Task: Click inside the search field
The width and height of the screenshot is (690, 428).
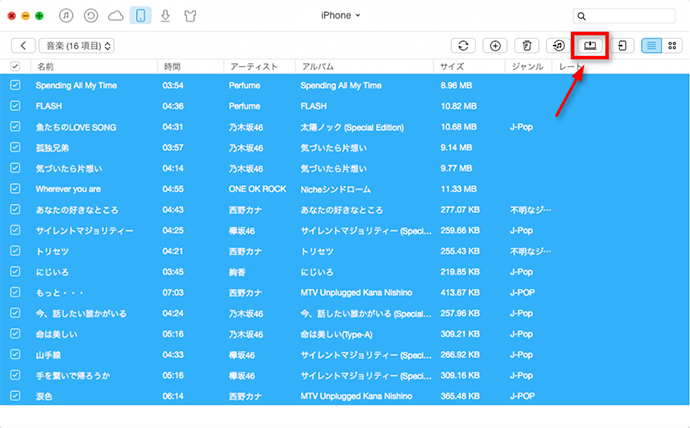Action: click(x=624, y=16)
